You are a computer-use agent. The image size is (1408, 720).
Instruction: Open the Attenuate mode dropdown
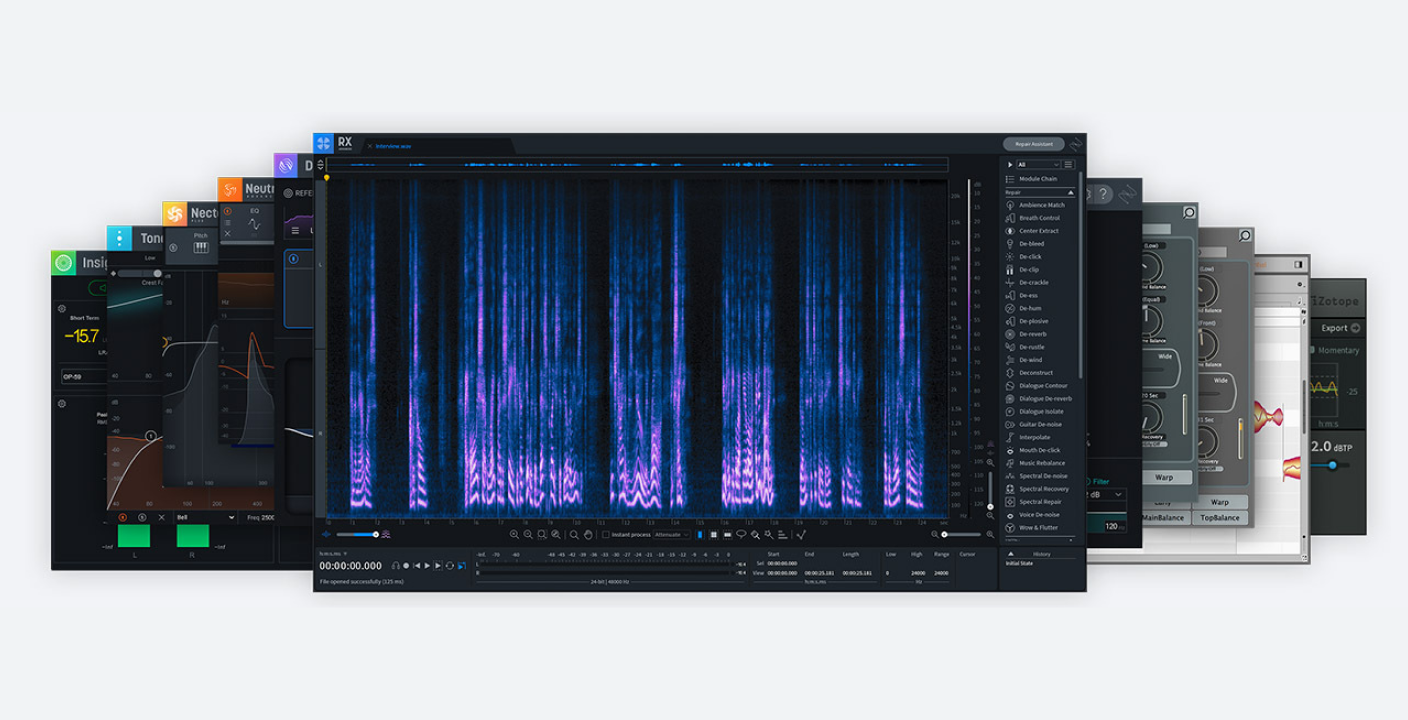[x=672, y=535]
